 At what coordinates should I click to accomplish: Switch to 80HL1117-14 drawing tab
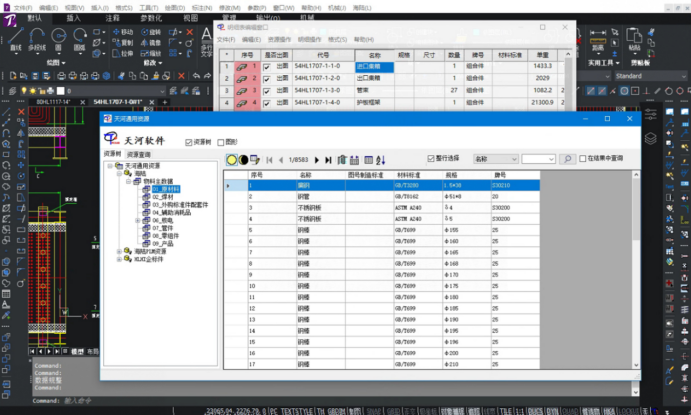(x=53, y=102)
